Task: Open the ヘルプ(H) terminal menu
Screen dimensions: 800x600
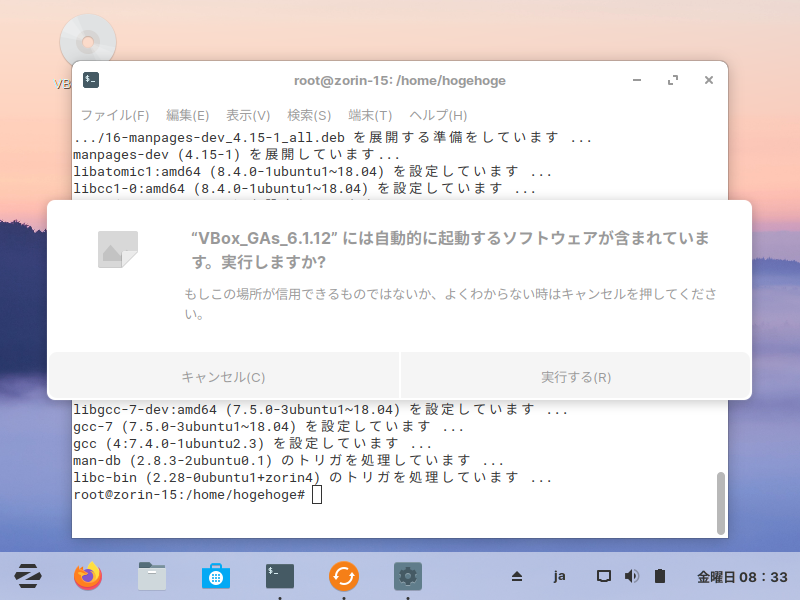Action: pyautogui.click(x=438, y=115)
